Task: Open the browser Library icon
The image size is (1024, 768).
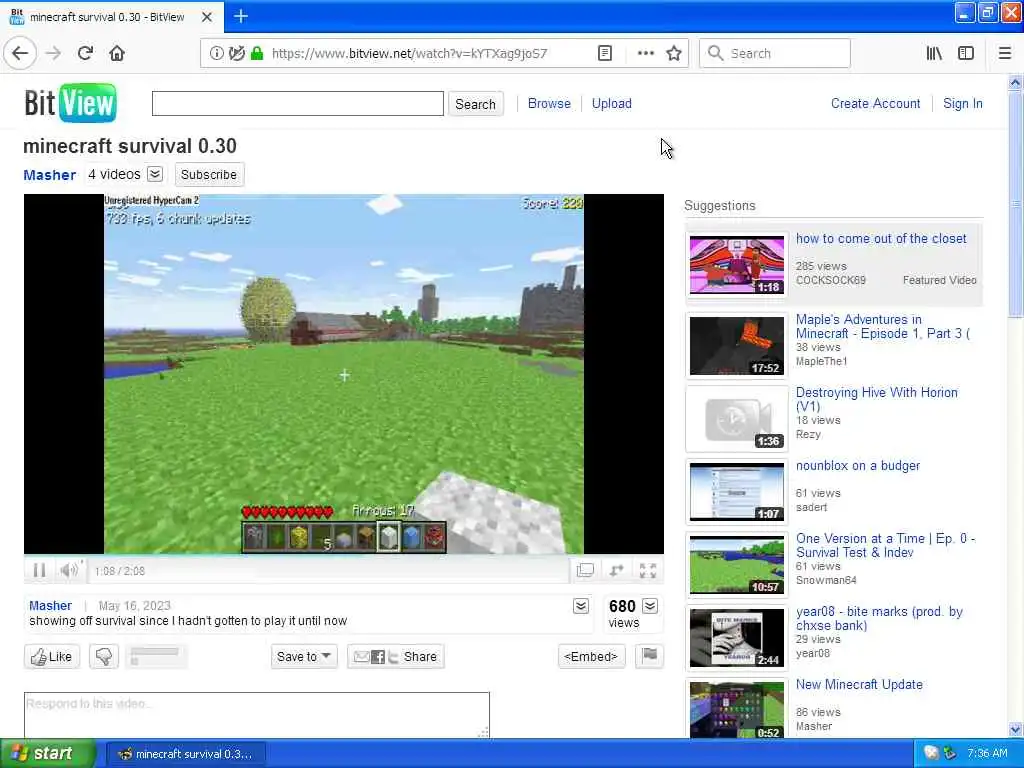Action: 934,53
